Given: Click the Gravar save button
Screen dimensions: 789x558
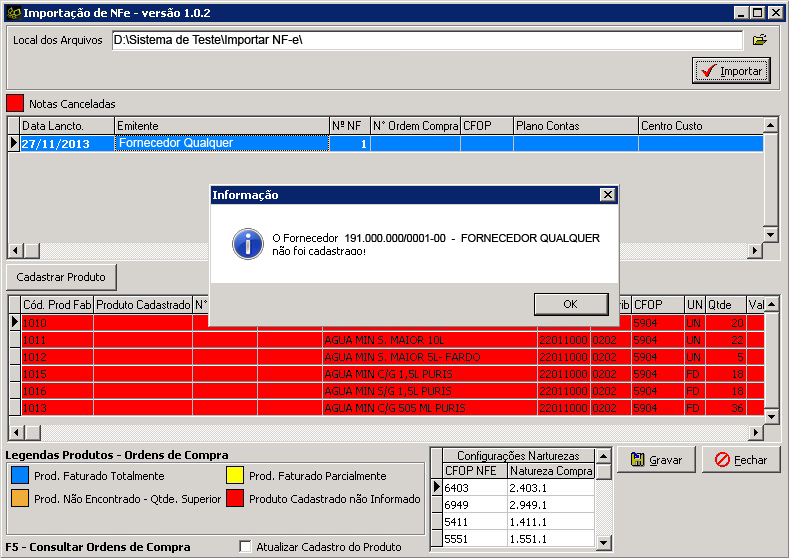Looking at the screenshot, I should tap(656, 460).
